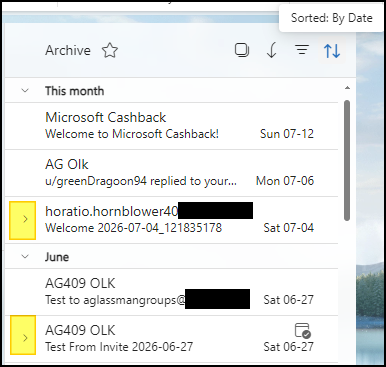Click the This month group label
The height and width of the screenshot is (367, 386).
point(75,91)
